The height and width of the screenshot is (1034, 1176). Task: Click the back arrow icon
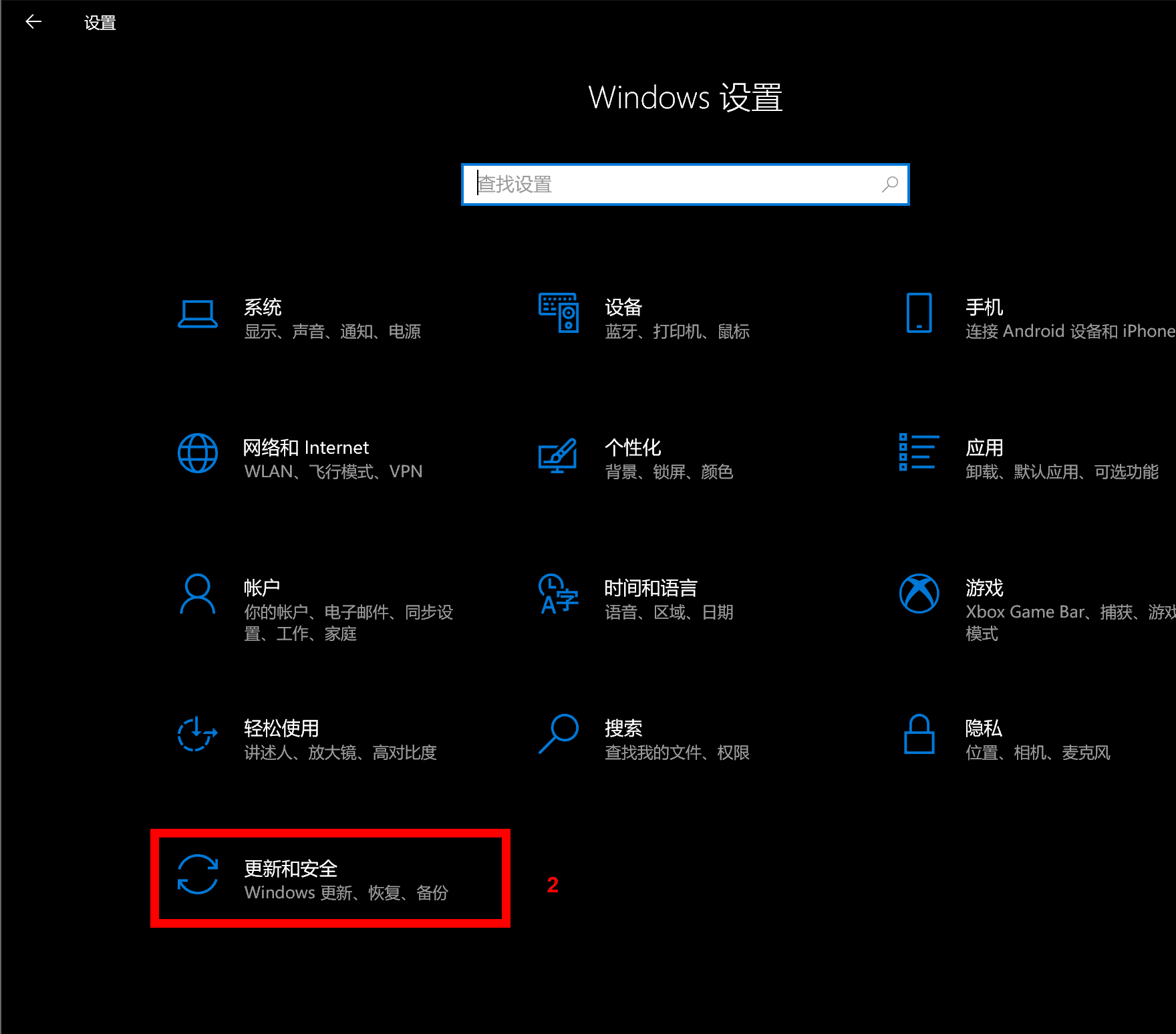click(33, 22)
